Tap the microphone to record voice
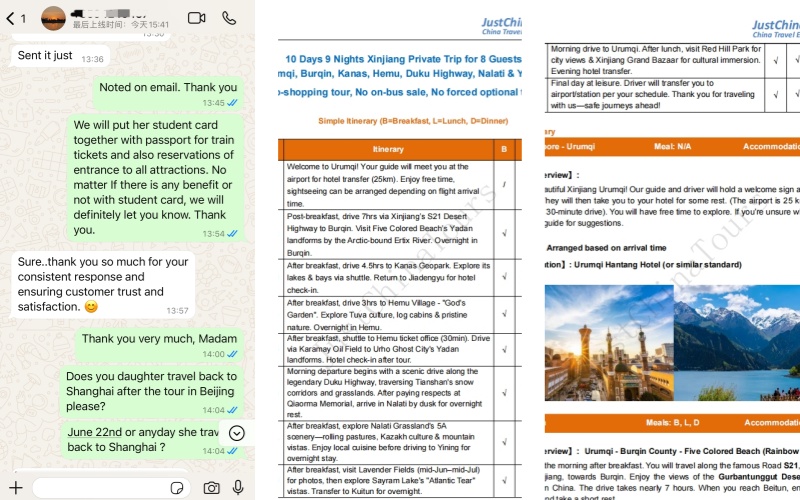 coord(238,488)
